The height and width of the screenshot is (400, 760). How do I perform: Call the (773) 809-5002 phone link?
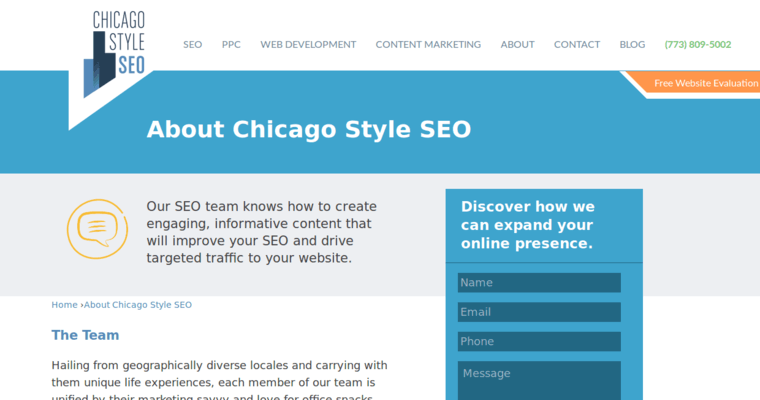pos(698,45)
